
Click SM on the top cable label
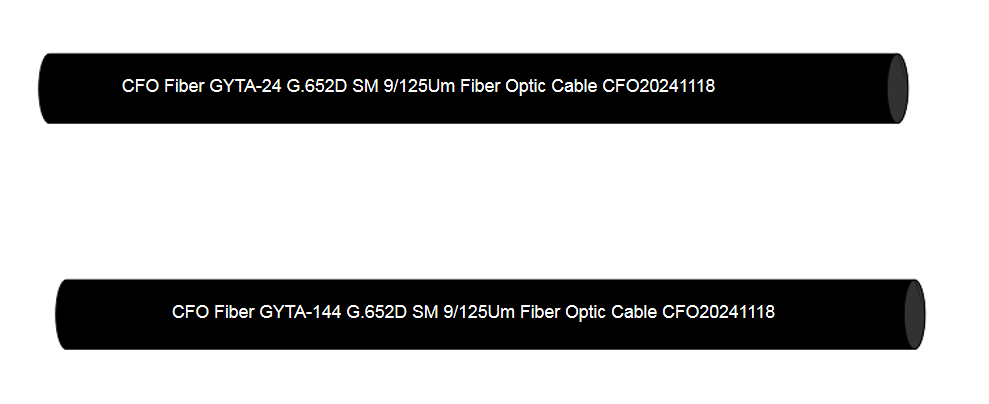coord(365,87)
